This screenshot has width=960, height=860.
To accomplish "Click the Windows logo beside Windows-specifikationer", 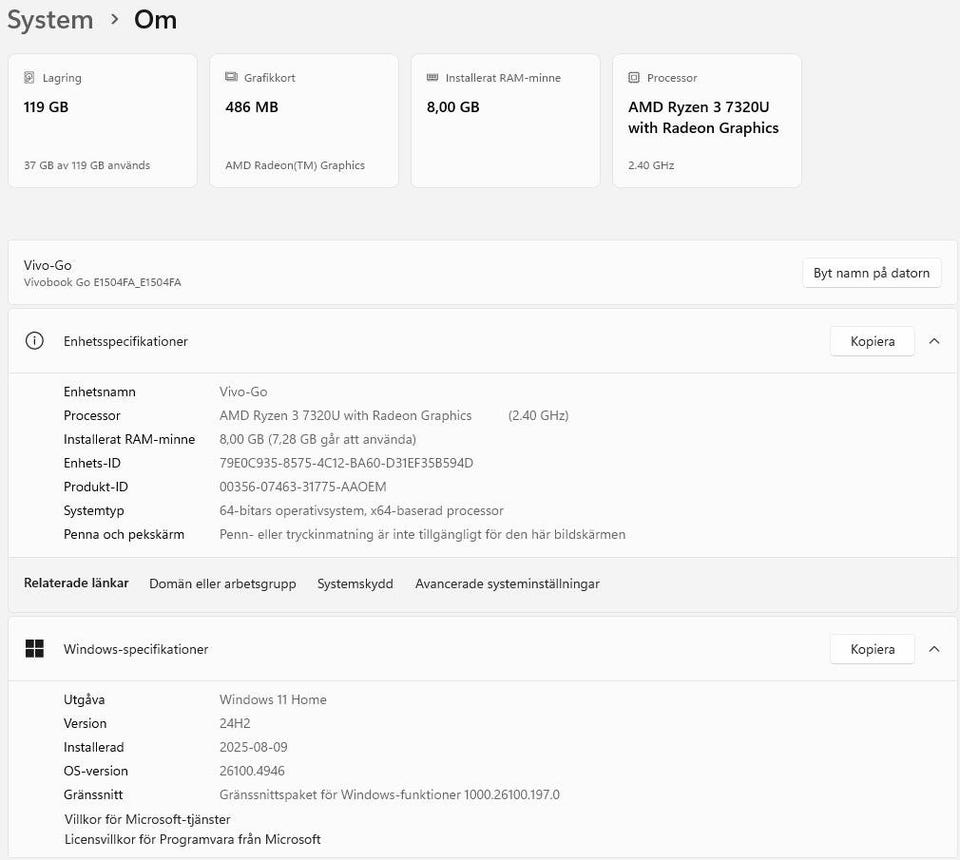I will [35, 649].
